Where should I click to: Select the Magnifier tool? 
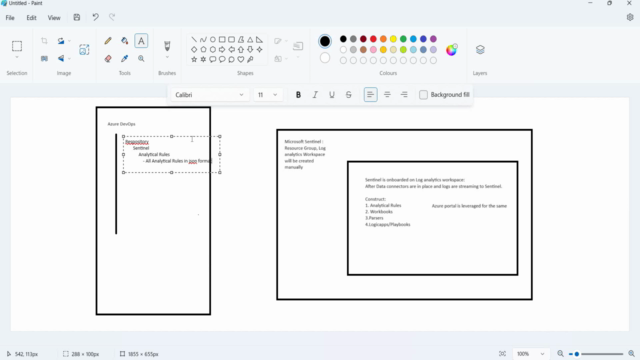point(141,58)
